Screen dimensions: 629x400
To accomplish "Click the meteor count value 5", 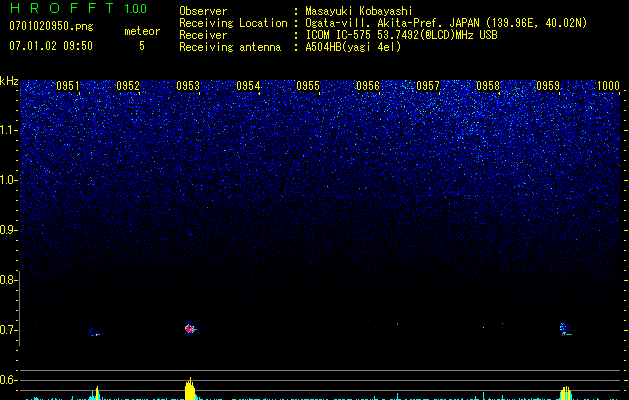I will point(141,46).
